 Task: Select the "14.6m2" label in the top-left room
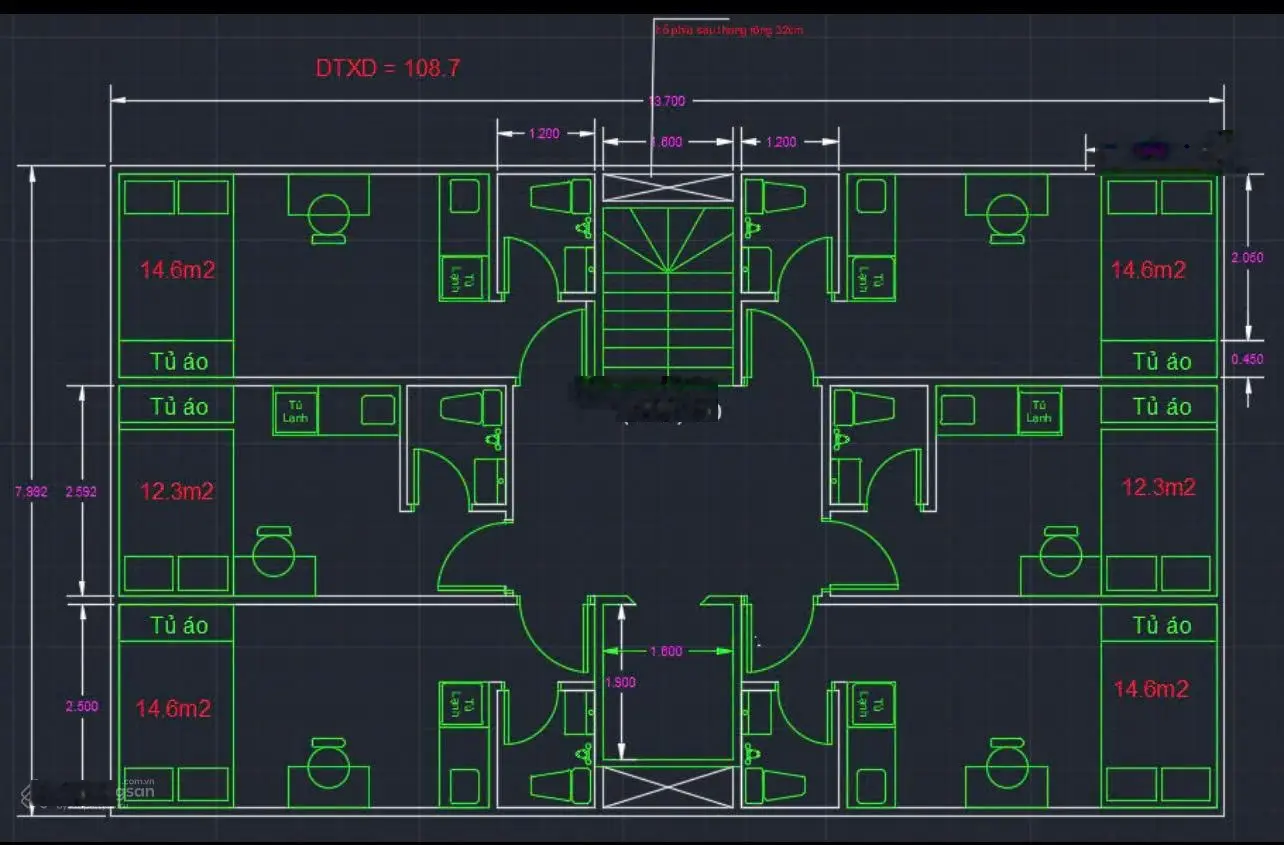click(x=177, y=269)
